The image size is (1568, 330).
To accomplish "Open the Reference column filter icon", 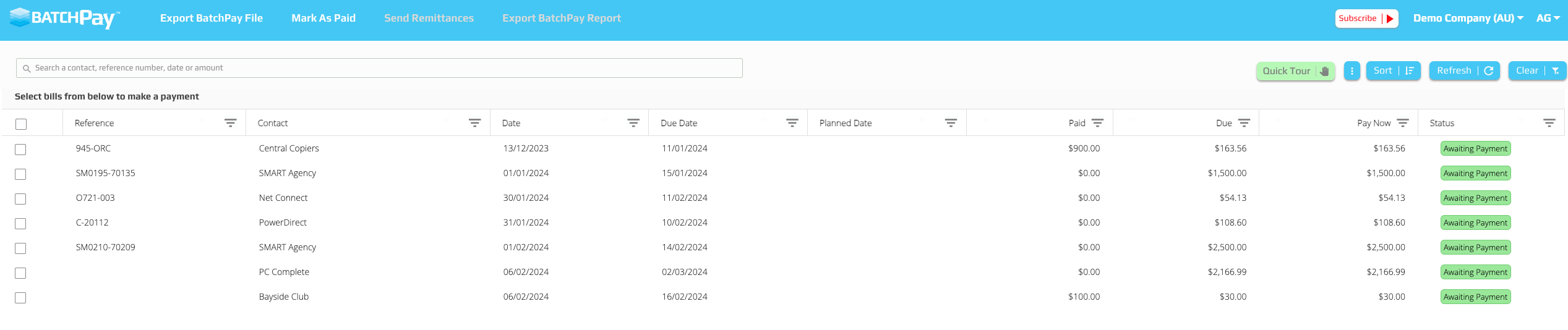I will click(x=230, y=123).
